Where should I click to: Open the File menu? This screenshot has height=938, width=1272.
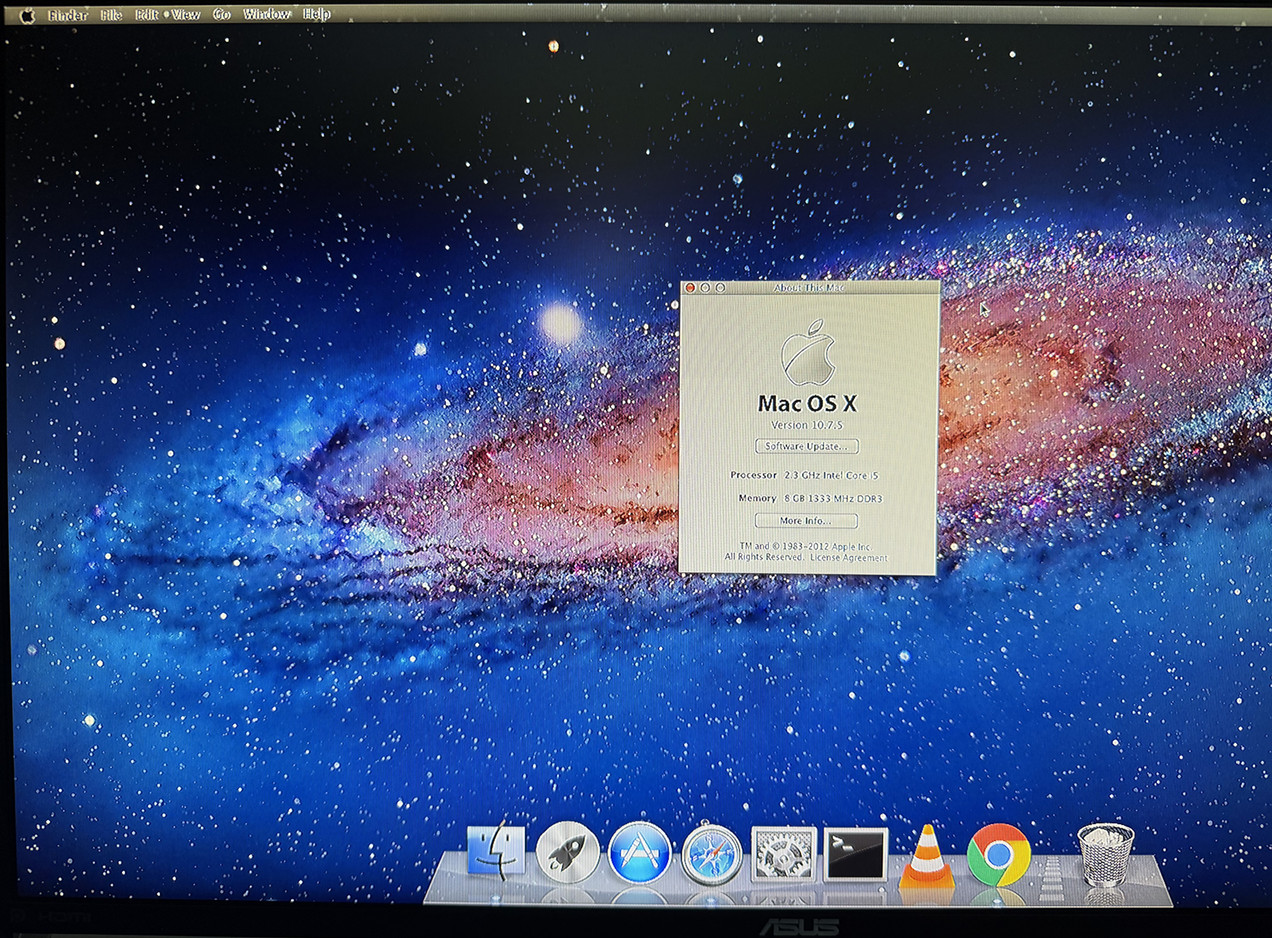[111, 15]
